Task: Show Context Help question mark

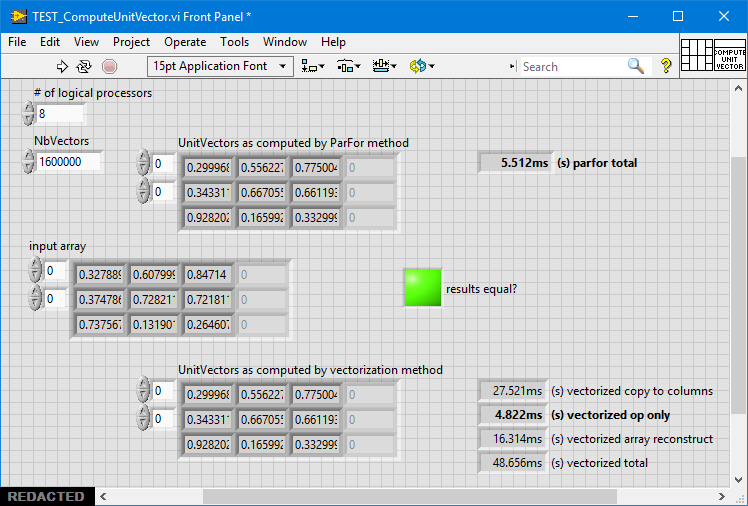Action: [x=666, y=66]
